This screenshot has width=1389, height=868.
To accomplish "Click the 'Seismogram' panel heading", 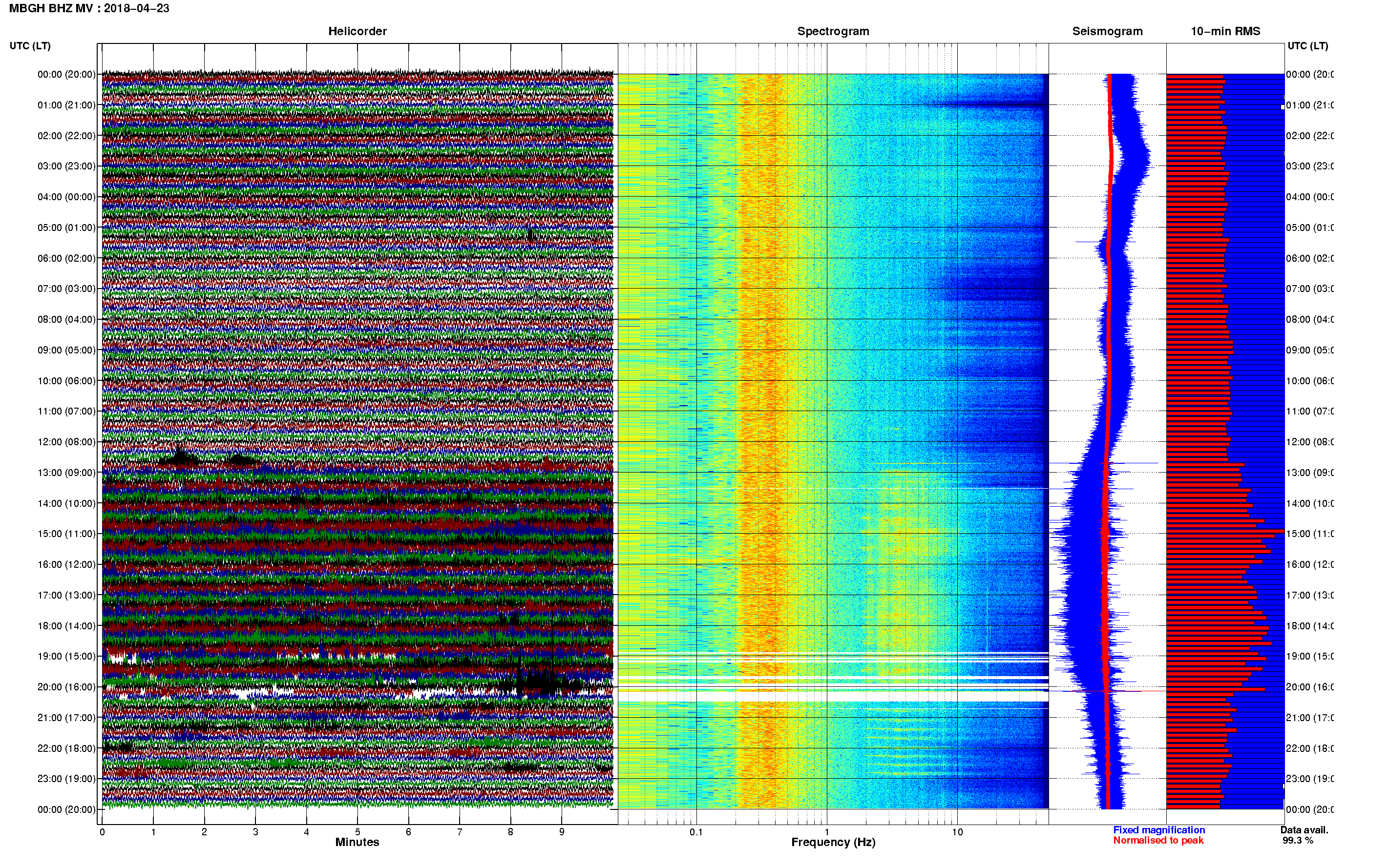I will pyautogui.click(x=1107, y=31).
